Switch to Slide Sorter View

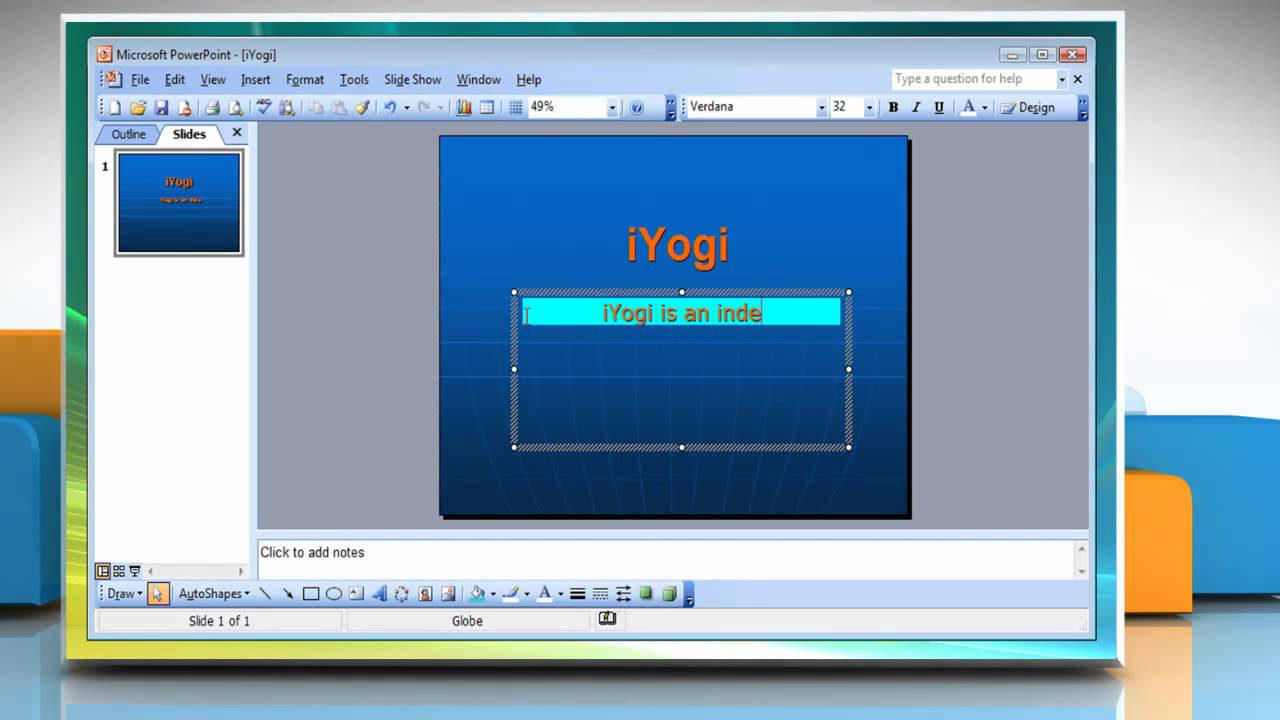(x=119, y=571)
